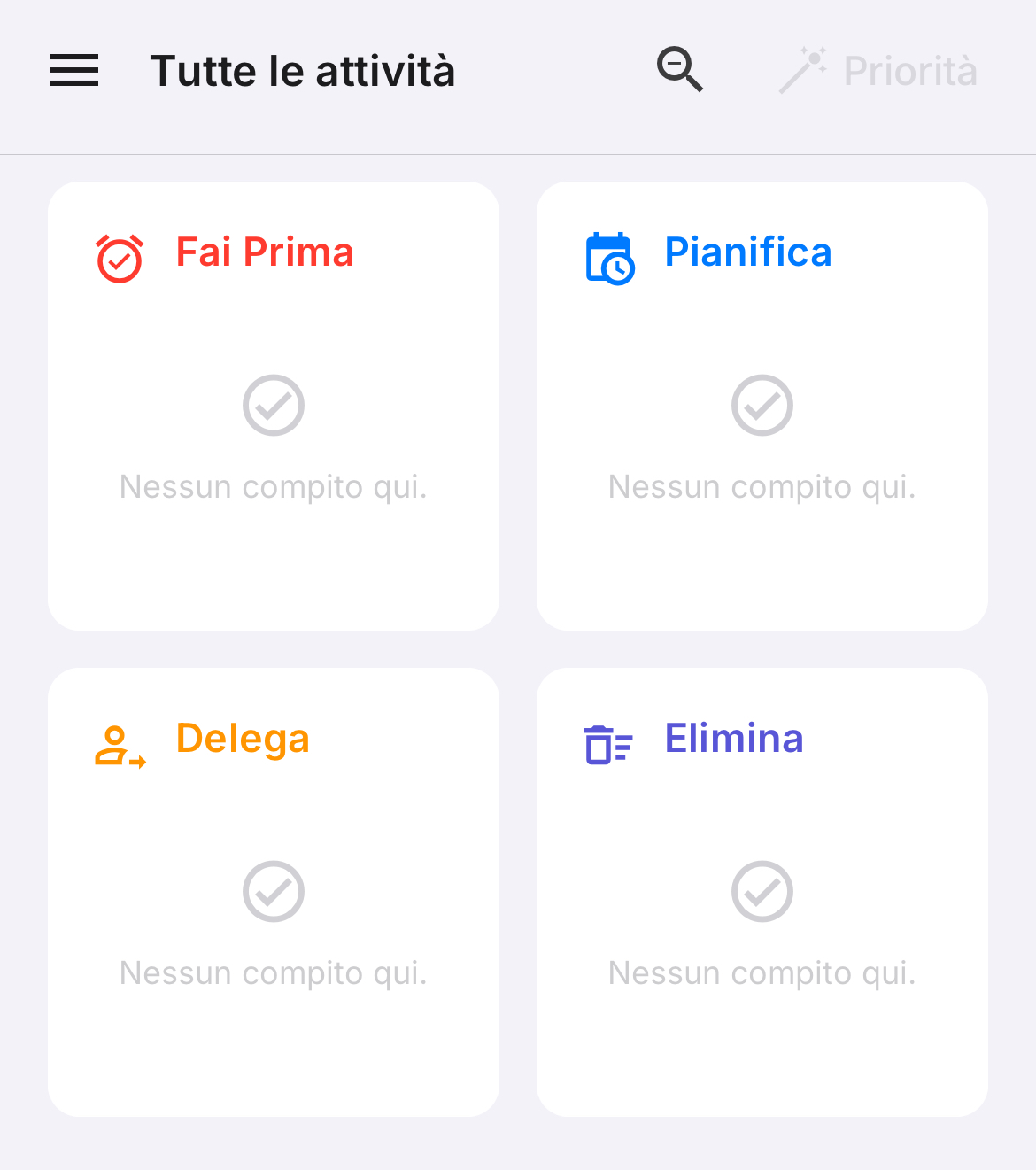Click checkmark circle in Pianifica card
This screenshot has height=1170, width=1036.
[762, 405]
